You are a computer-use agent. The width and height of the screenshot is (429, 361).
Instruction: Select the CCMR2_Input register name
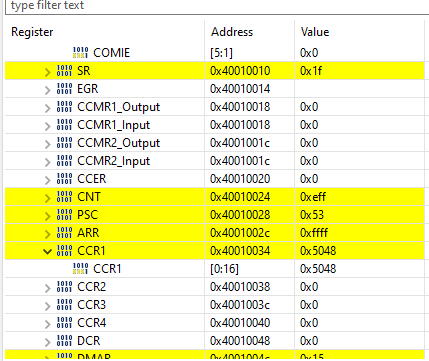coord(114,161)
